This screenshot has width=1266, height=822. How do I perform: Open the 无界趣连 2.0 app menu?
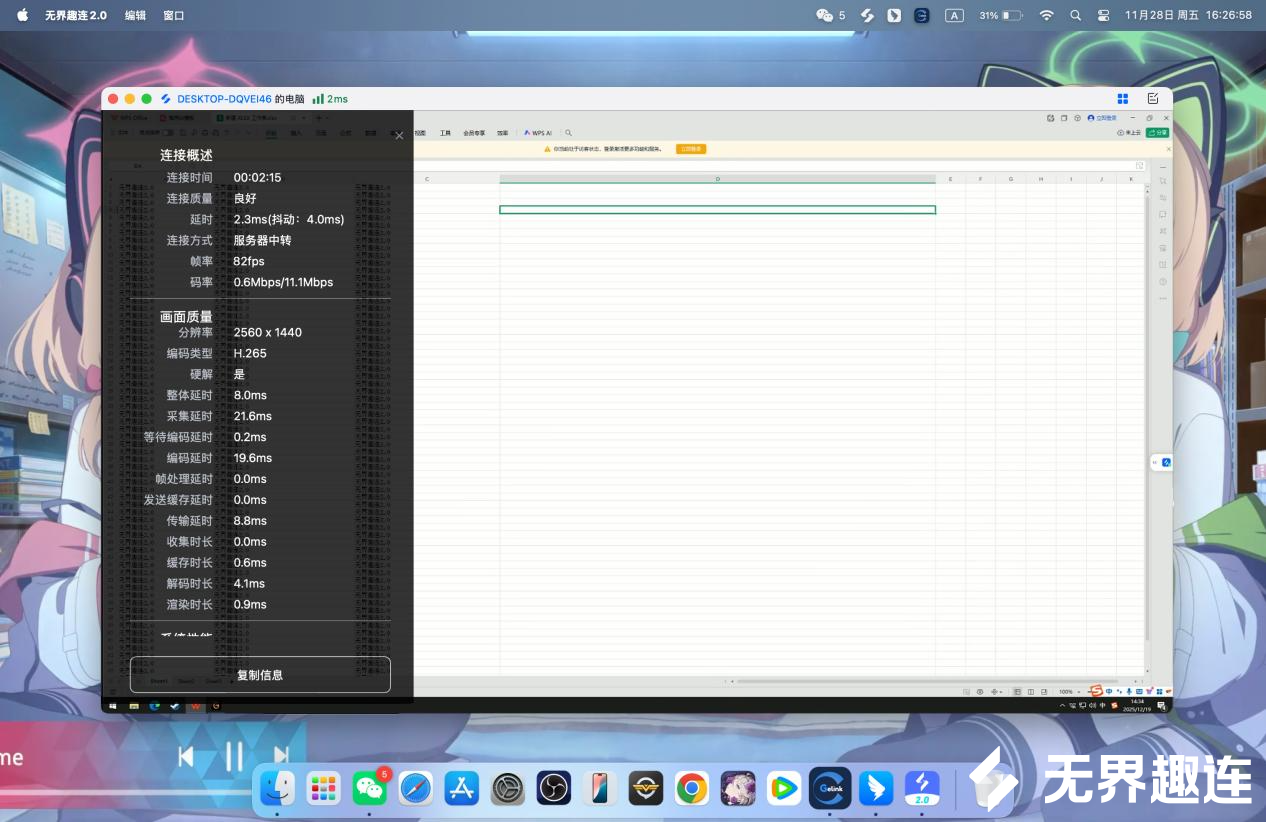[76, 15]
